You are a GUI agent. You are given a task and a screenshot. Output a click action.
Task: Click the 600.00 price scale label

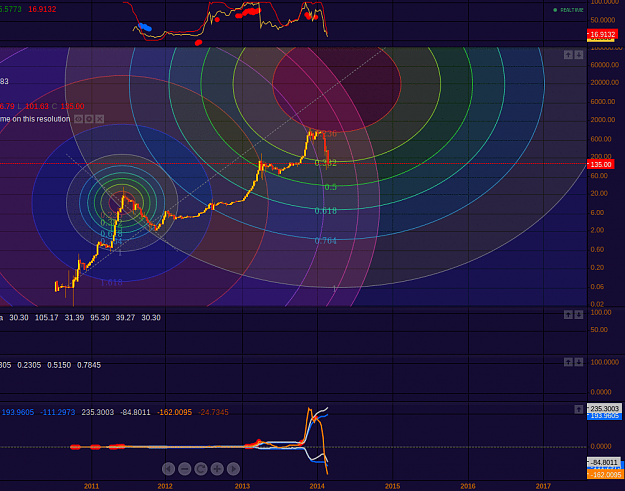601,139
